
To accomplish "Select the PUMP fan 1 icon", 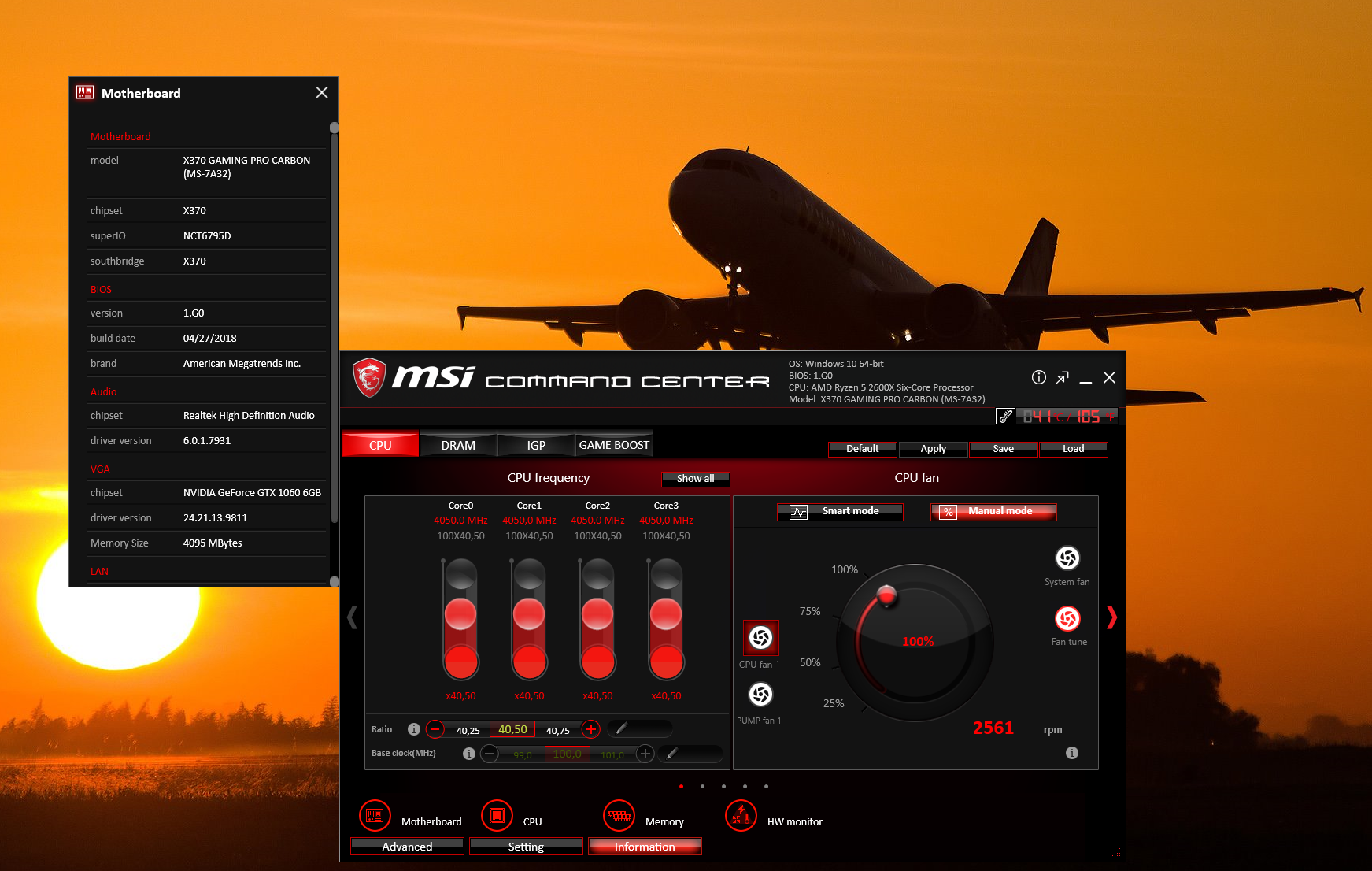I will click(760, 695).
